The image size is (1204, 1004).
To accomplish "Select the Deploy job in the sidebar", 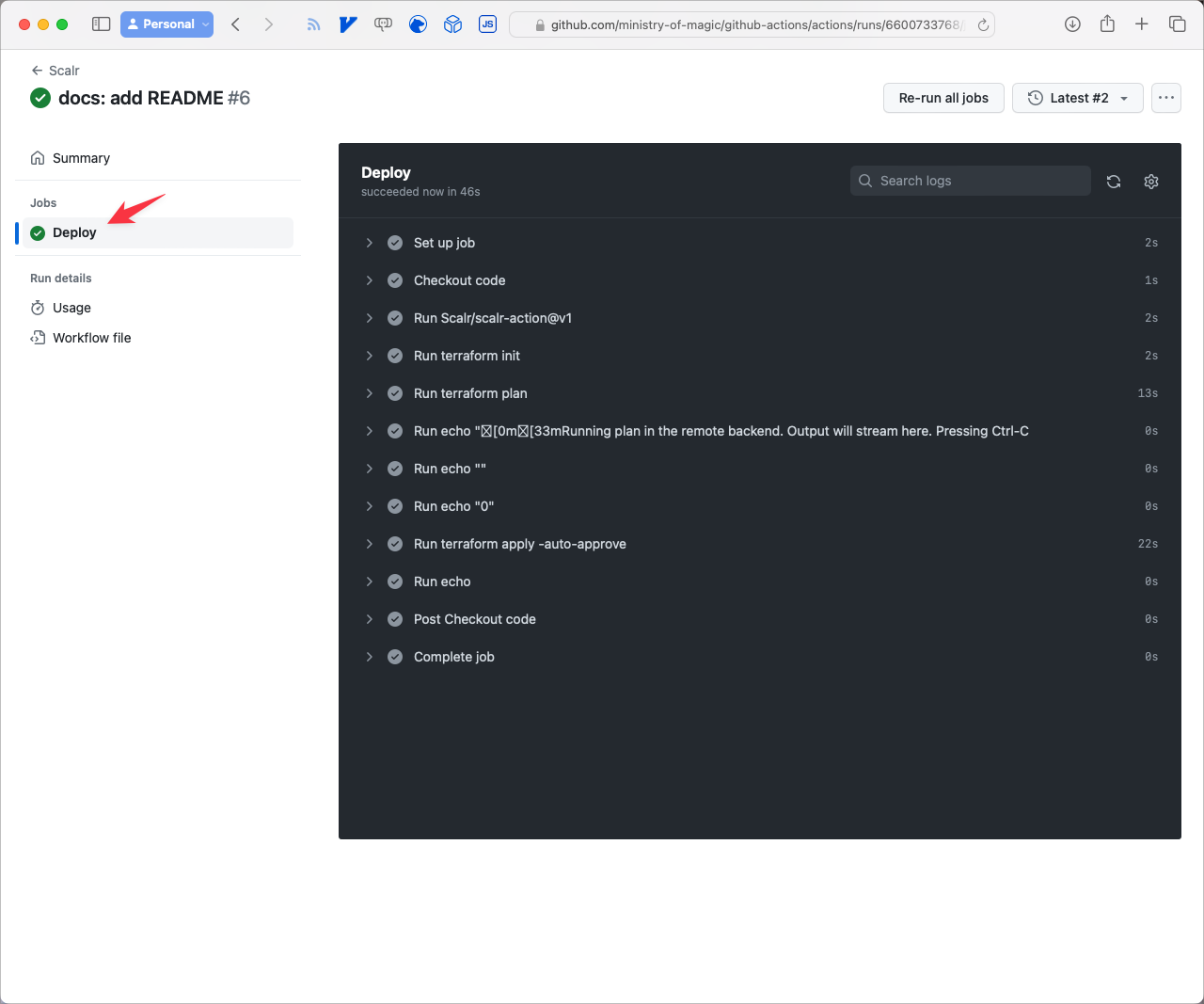I will [x=158, y=232].
